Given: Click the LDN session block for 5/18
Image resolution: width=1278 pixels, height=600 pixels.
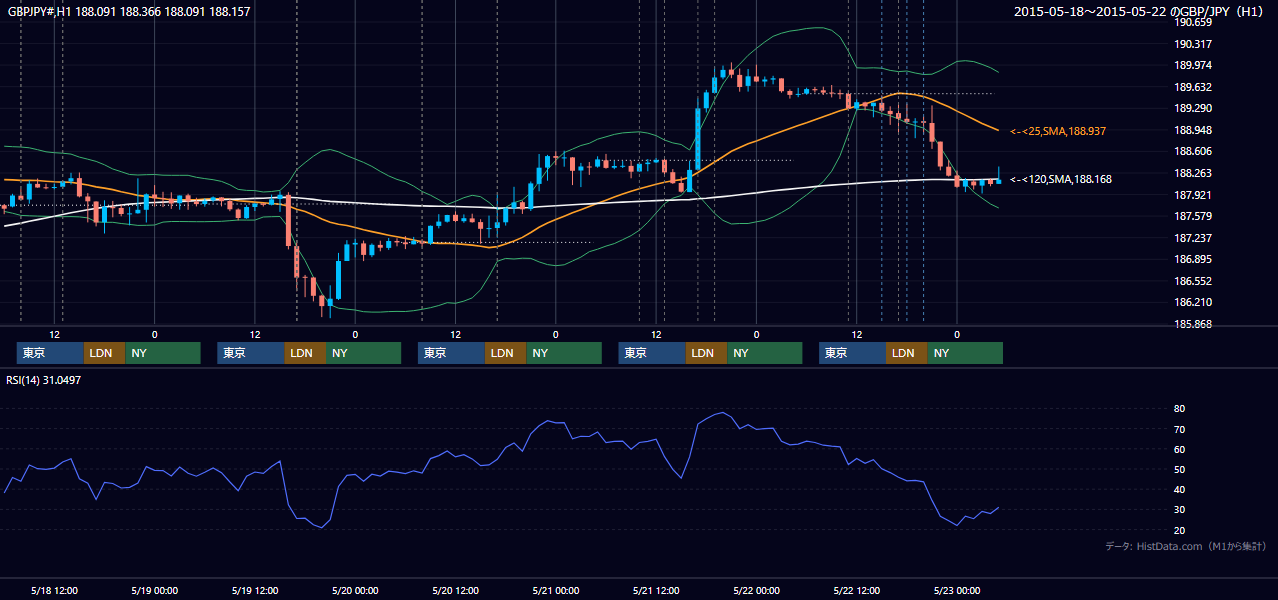Looking at the screenshot, I should [104, 353].
